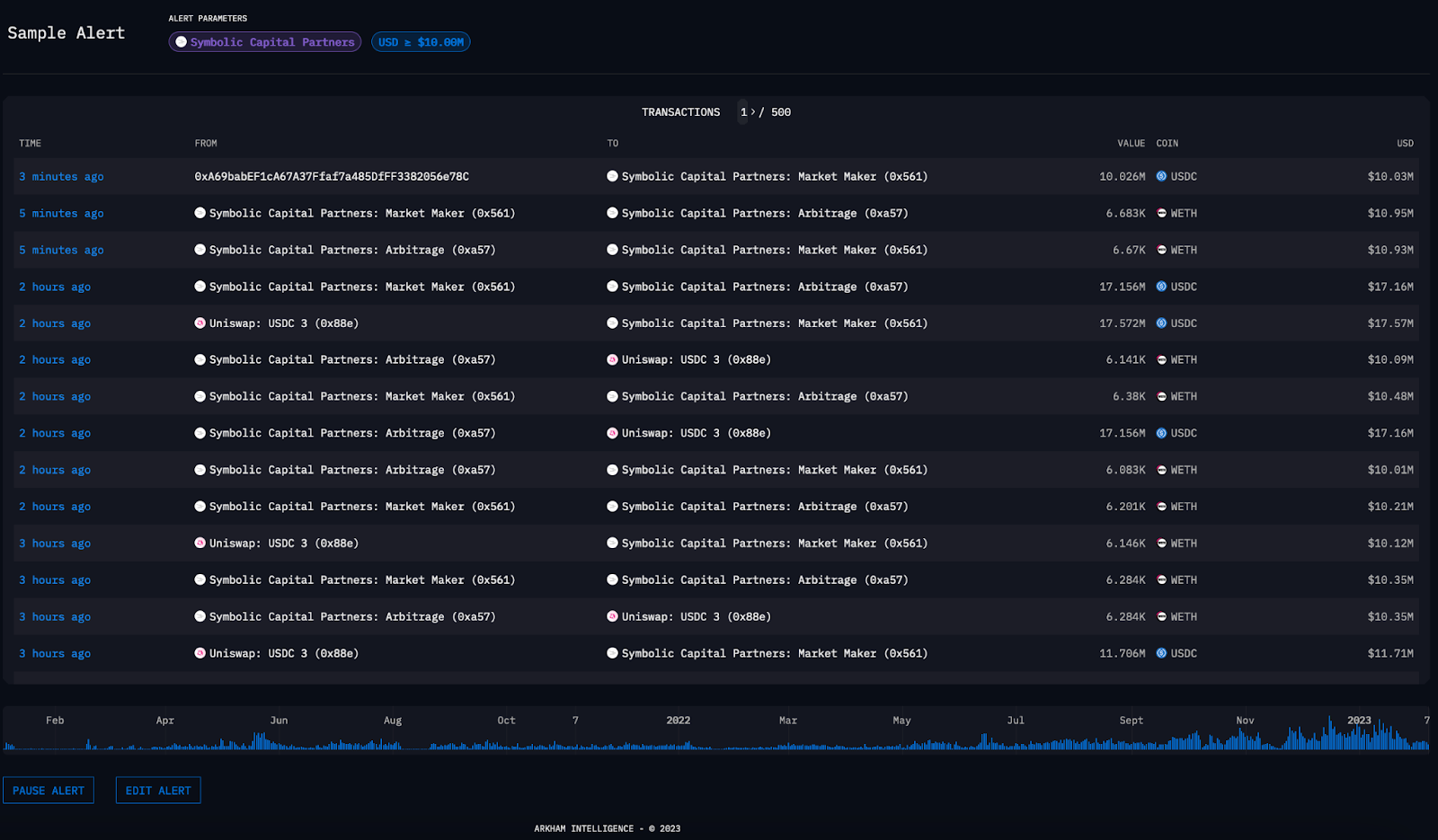
Task: Open the Arbitrage (0xa57) recipient in the $10.95M row
Action: pyautogui.click(x=765, y=214)
